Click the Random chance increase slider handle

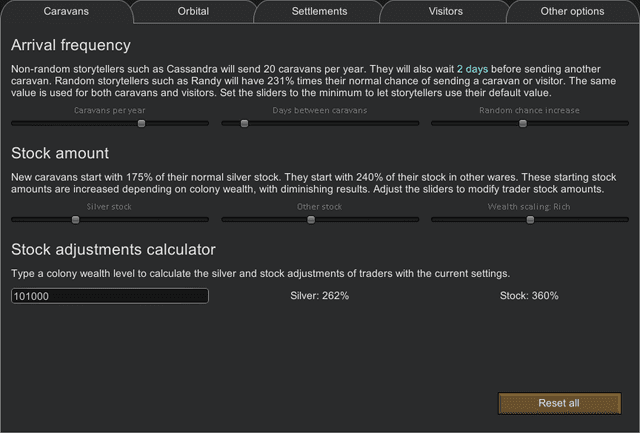(522, 124)
